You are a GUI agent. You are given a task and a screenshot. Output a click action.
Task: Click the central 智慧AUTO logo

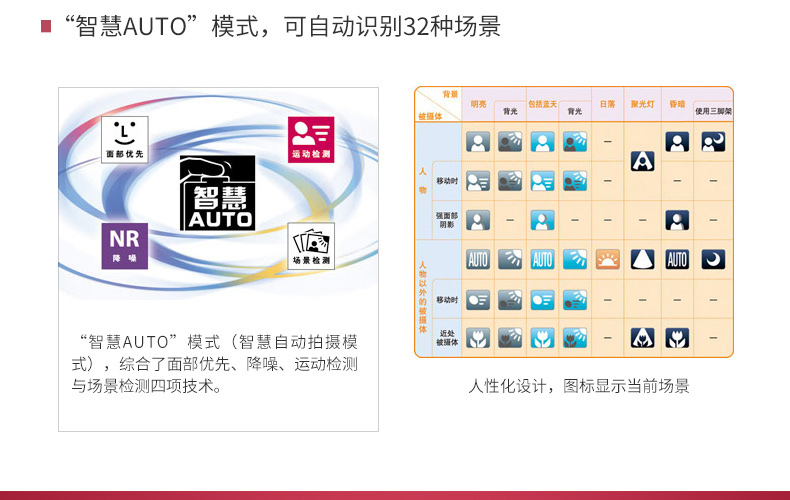pos(217,193)
